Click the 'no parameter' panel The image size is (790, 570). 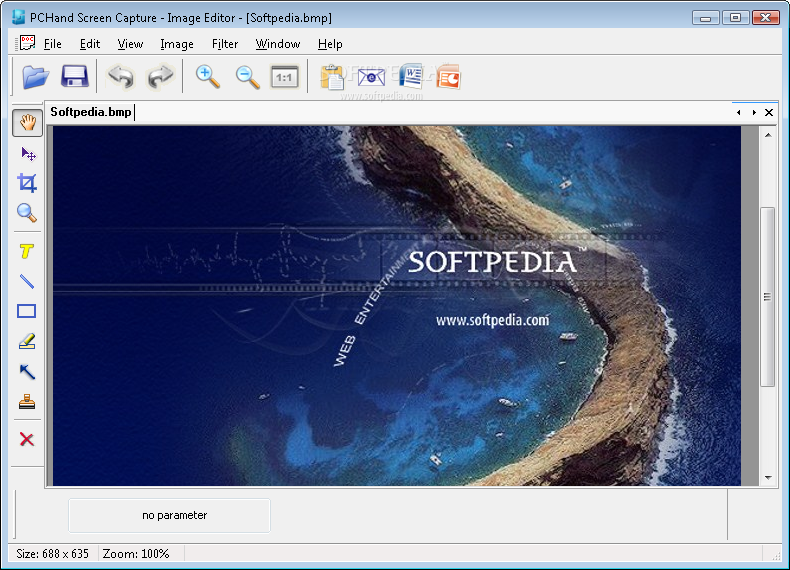[x=169, y=515]
